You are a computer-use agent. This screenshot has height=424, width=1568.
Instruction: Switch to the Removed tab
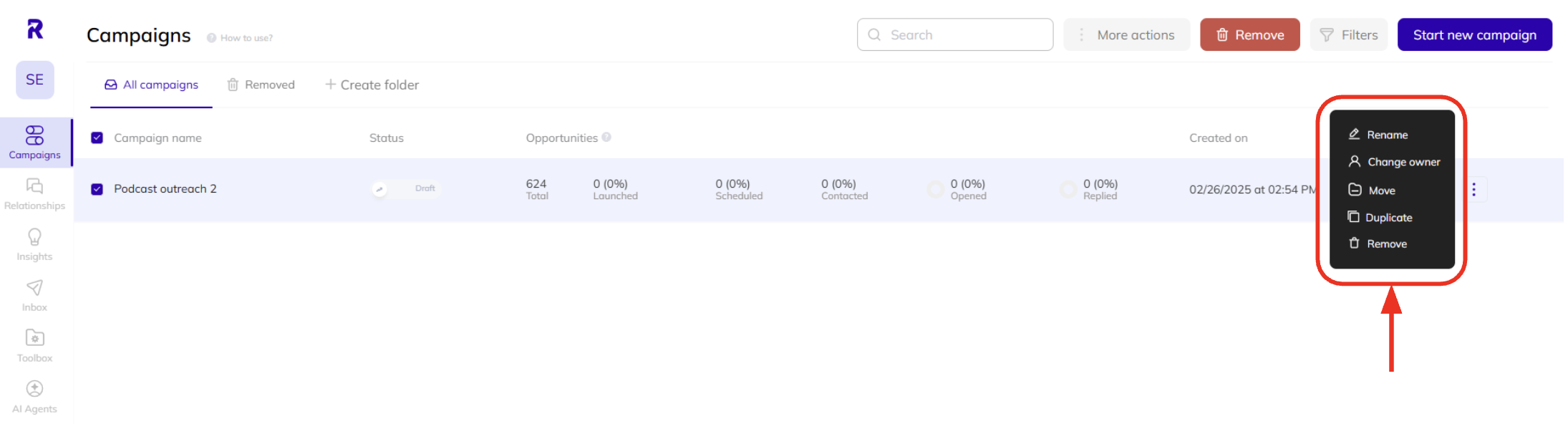(x=261, y=85)
